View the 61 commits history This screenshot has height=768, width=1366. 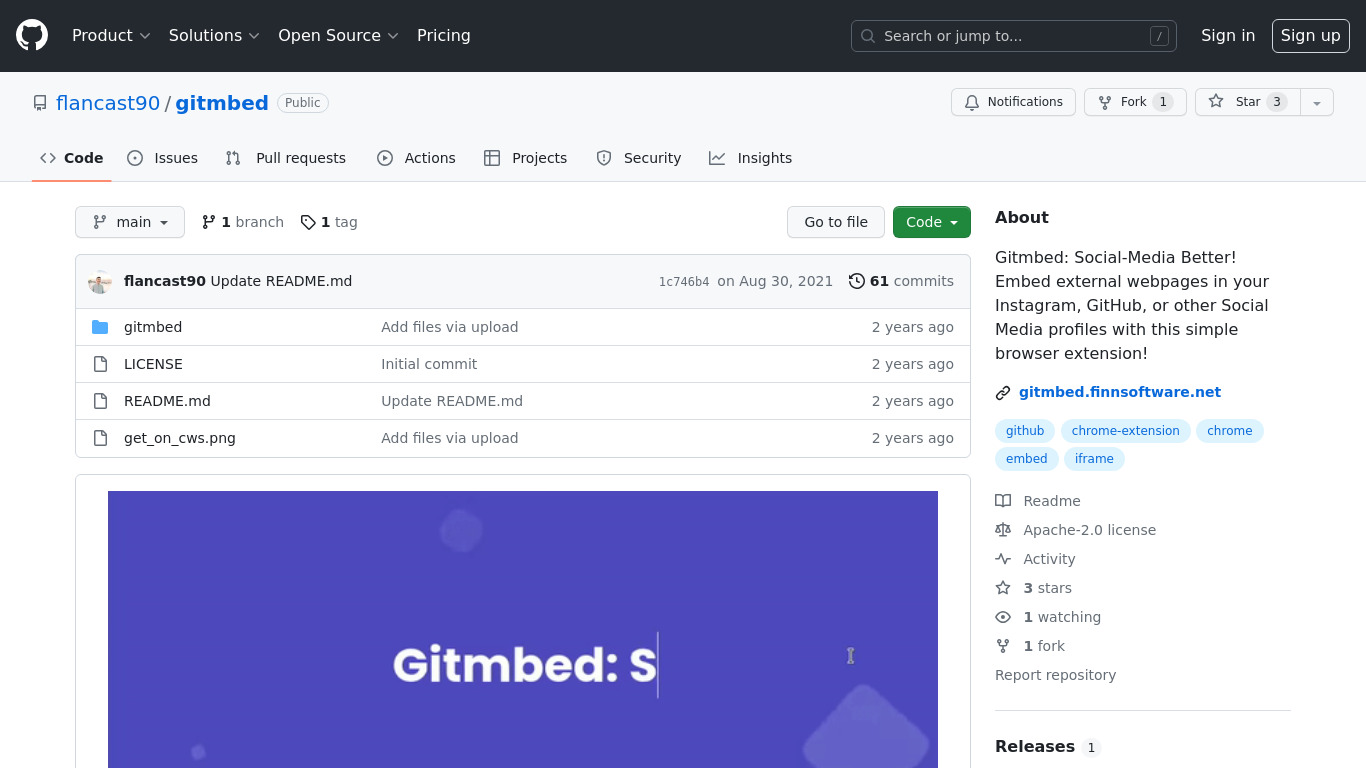pyautogui.click(x=901, y=281)
